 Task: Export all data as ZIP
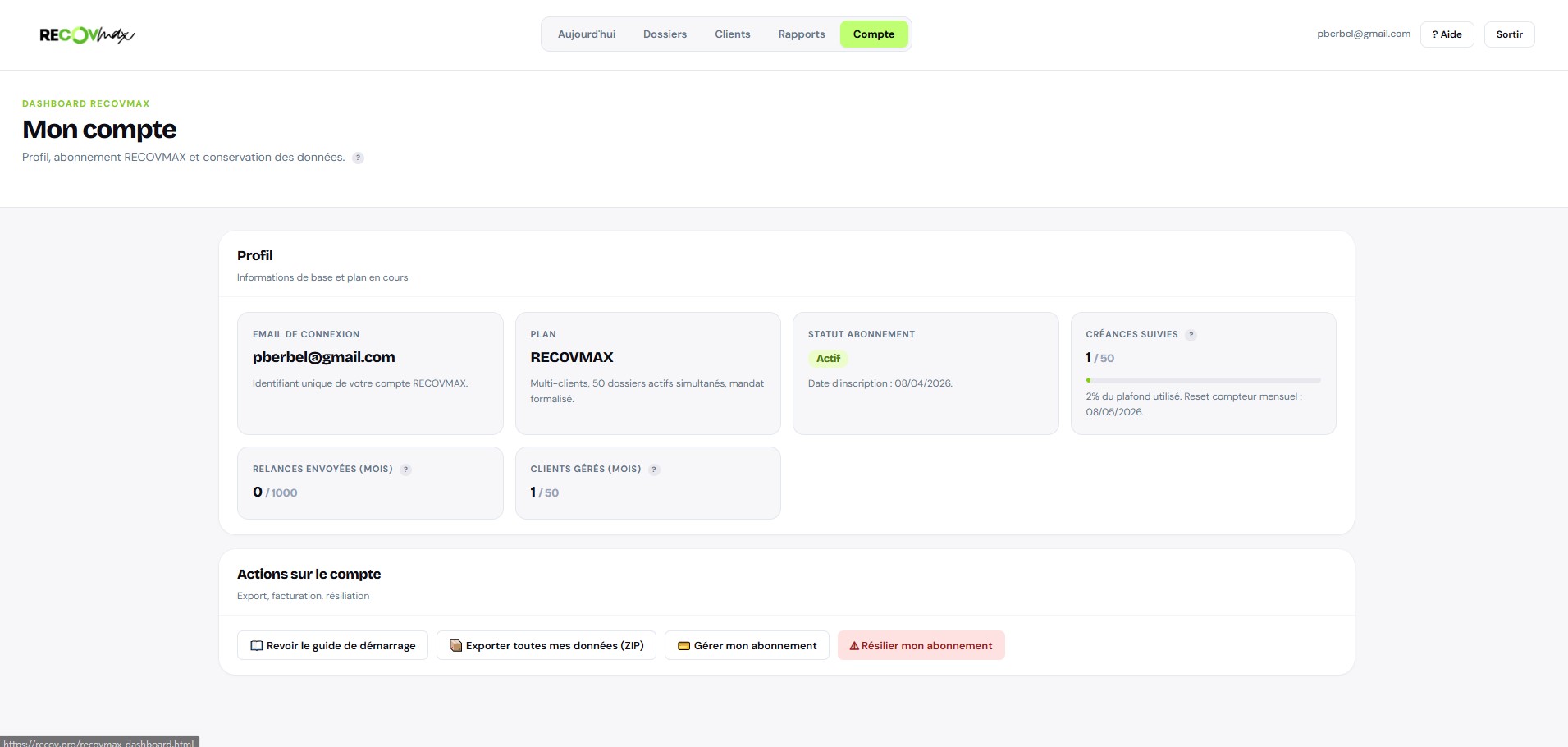546,645
